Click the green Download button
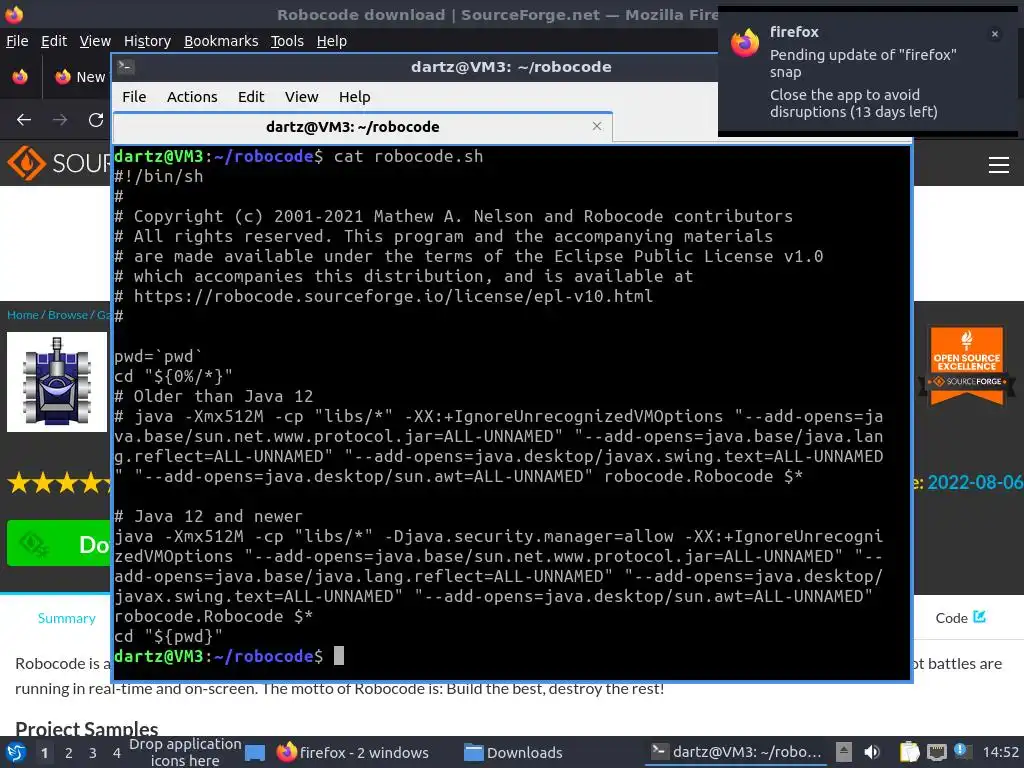The height and width of the screenshot is (768, 1024). 59,543
